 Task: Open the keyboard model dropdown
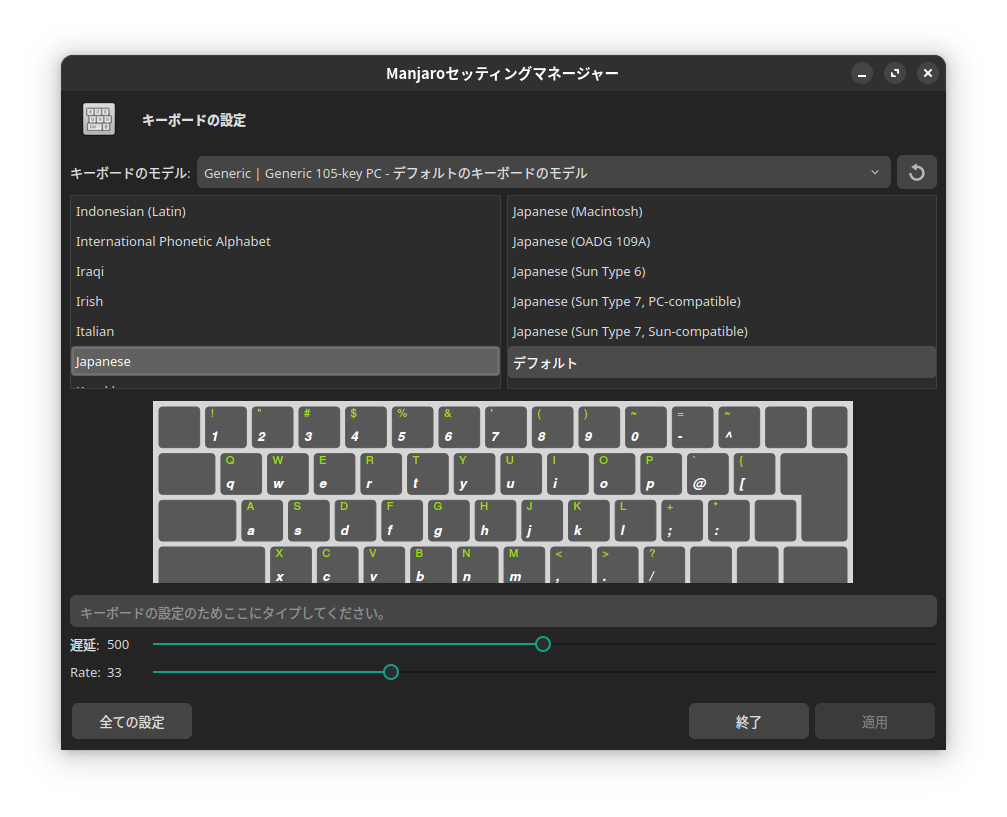543,172
